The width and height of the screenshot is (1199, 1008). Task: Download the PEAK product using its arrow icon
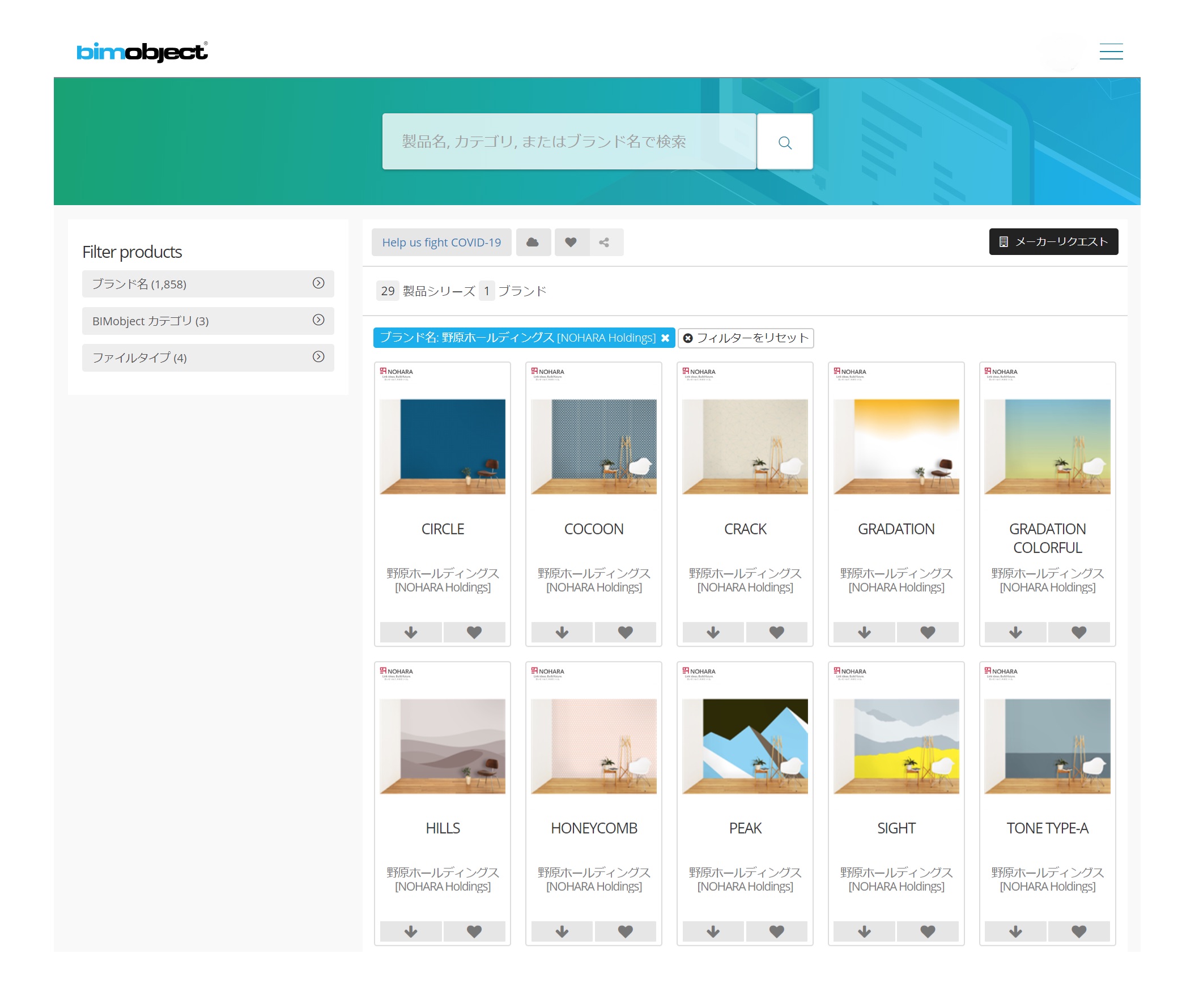point(712,932)
